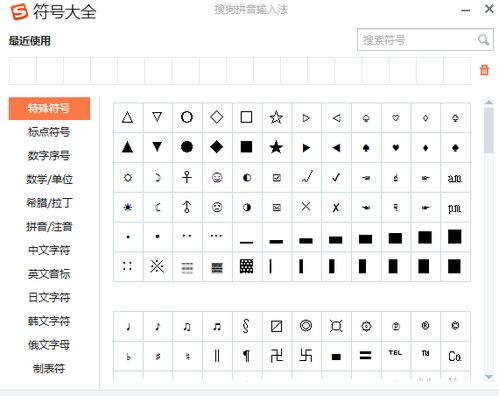Click the scrollbar up arrow

(x=489, y=102)
